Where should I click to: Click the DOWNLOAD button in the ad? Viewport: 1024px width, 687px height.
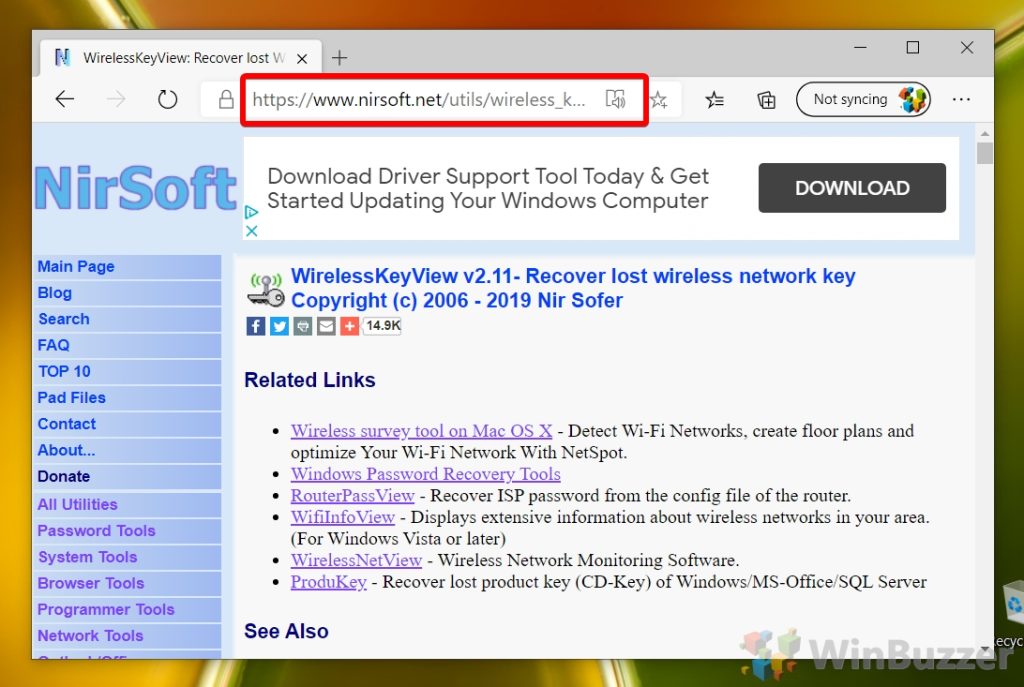pyautogui.click(x=852, y=188)
